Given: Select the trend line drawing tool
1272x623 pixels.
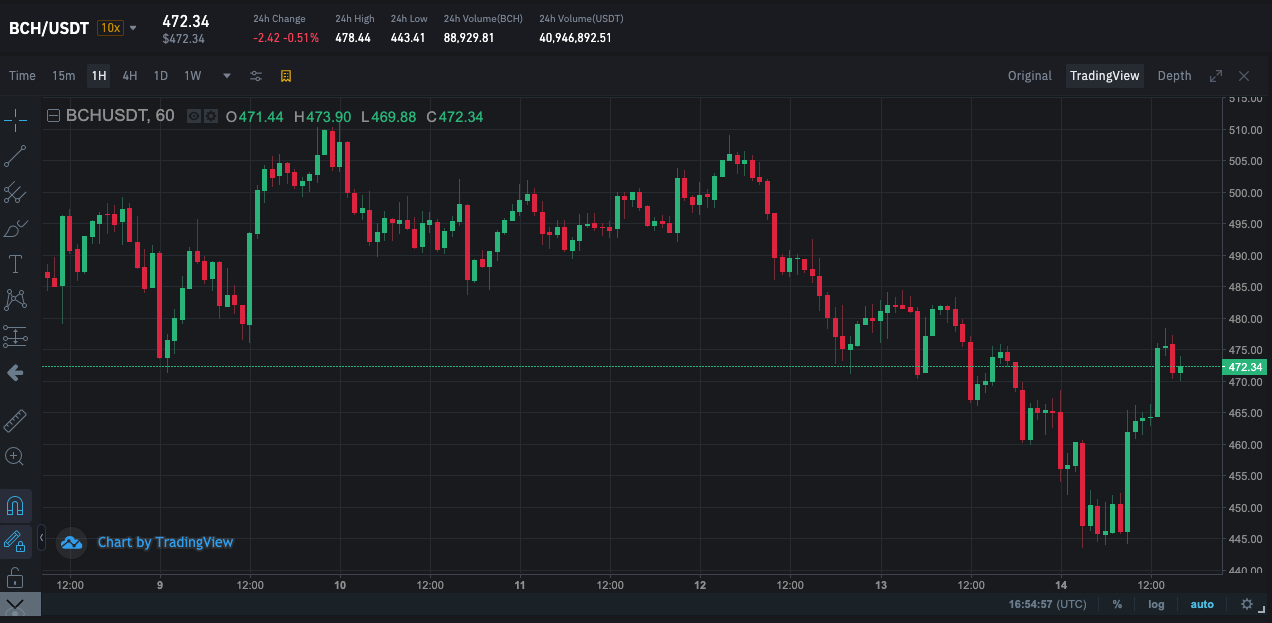Looking at the screenshot, I should (x=15, y=156).
